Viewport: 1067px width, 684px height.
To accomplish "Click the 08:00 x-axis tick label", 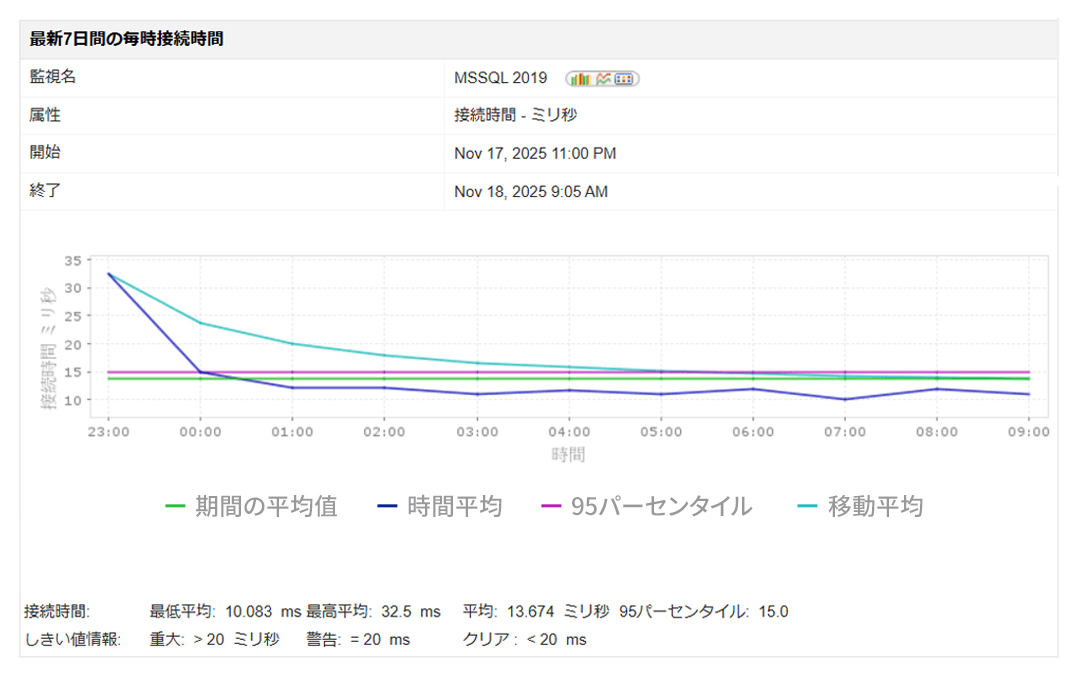I will pyautogui.click(x=937, y=432).
